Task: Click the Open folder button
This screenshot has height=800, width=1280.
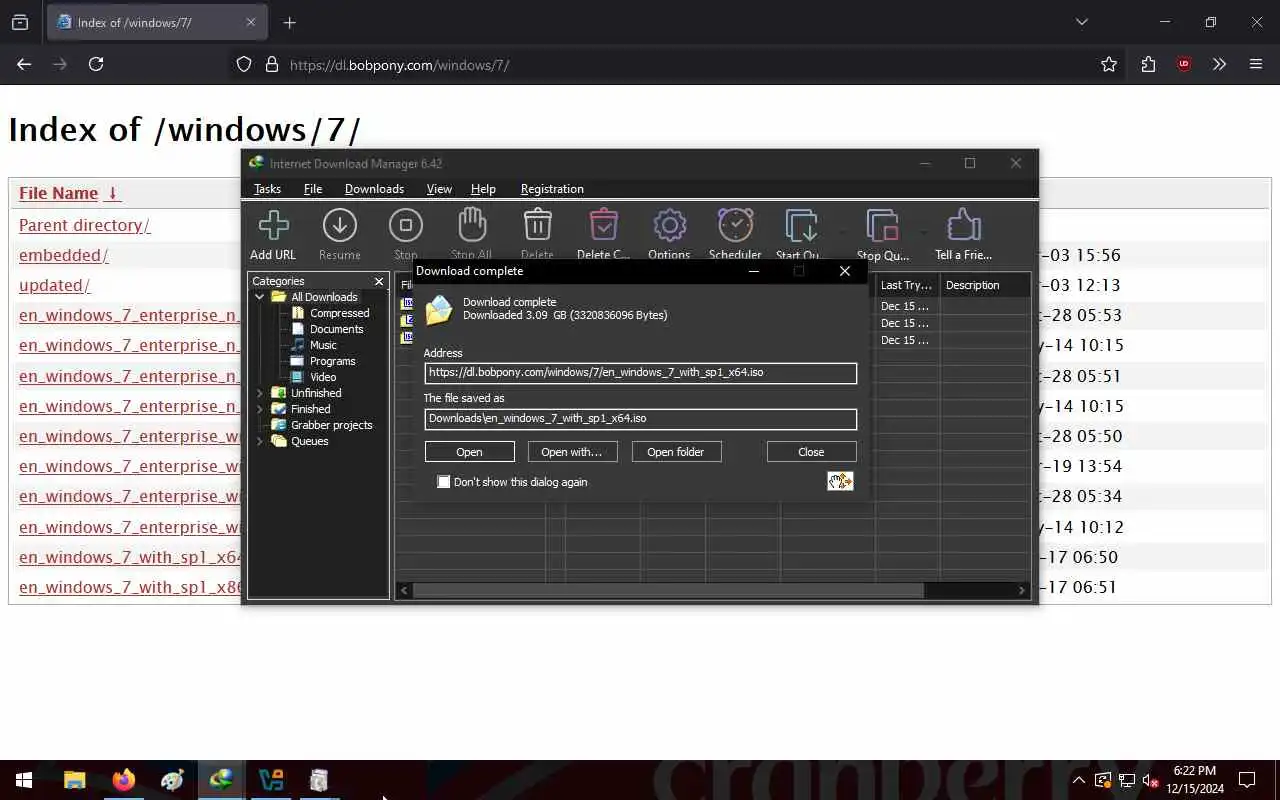Action: click(x=676, y=452)
